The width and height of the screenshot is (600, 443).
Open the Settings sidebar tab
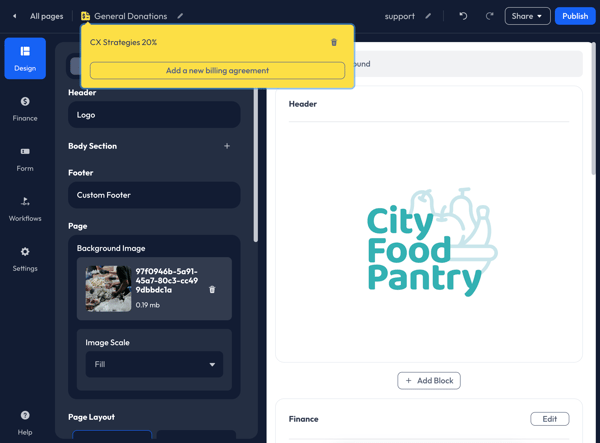tap(25, 259)
